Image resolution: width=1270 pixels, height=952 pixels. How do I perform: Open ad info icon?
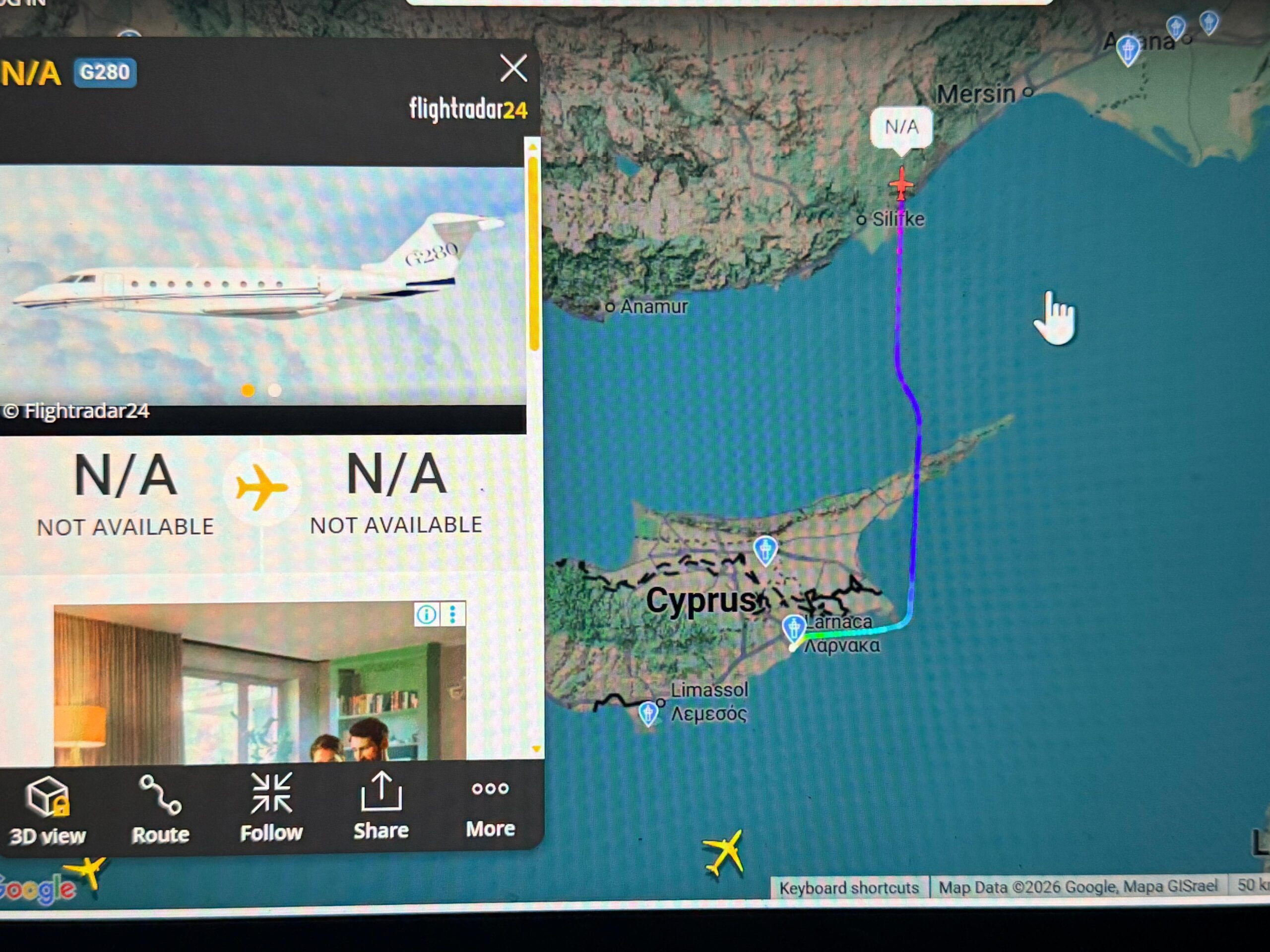click(x=426, y=614)
